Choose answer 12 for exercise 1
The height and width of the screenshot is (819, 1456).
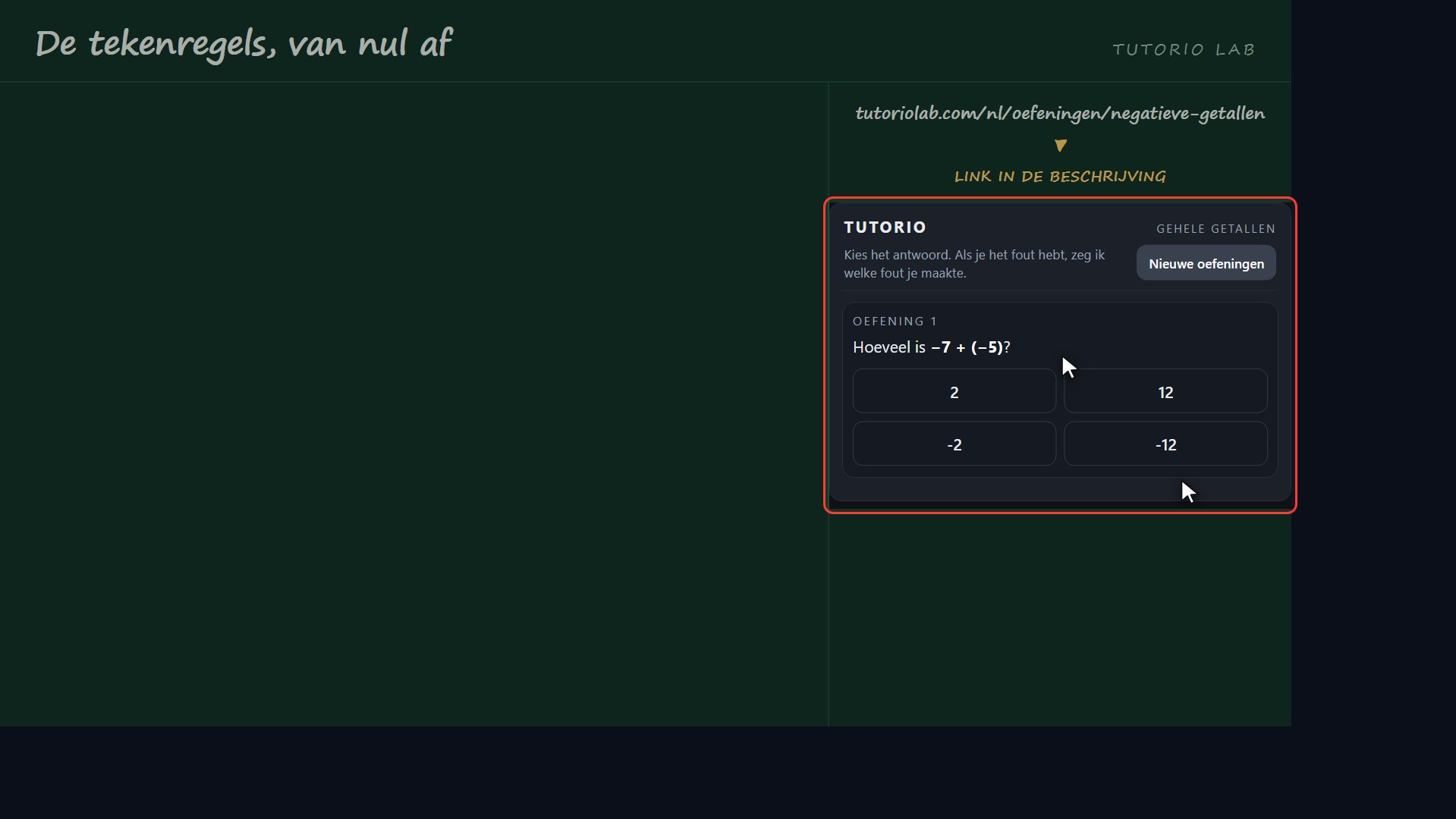coord(1165,391)
